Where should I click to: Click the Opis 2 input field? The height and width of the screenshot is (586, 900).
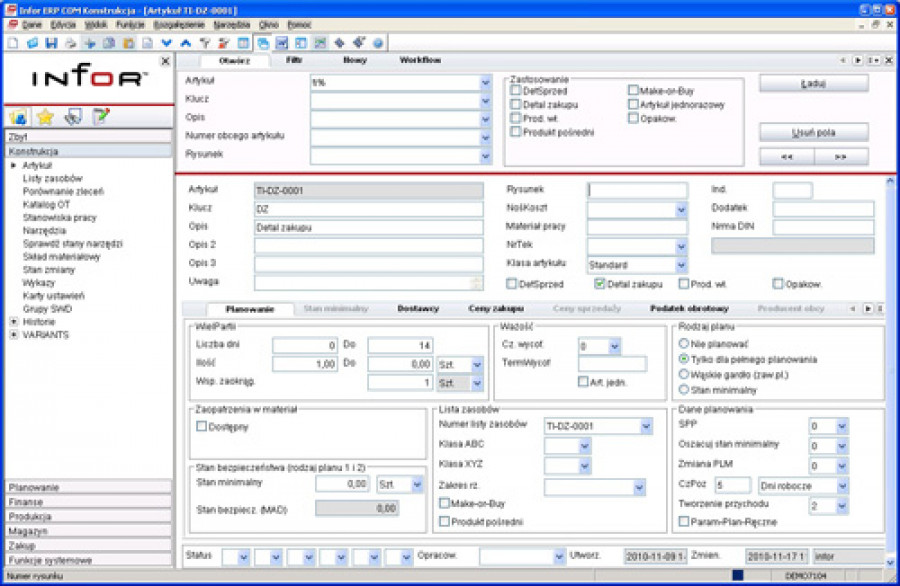click(368, 246)
